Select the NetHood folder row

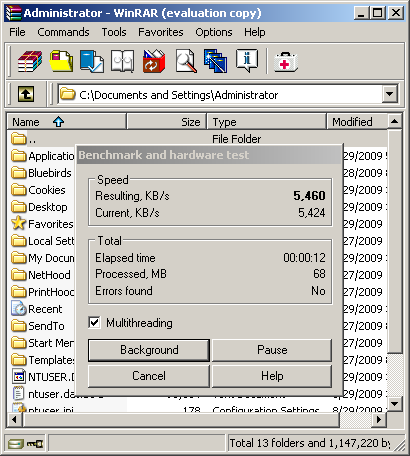[42, 275]
